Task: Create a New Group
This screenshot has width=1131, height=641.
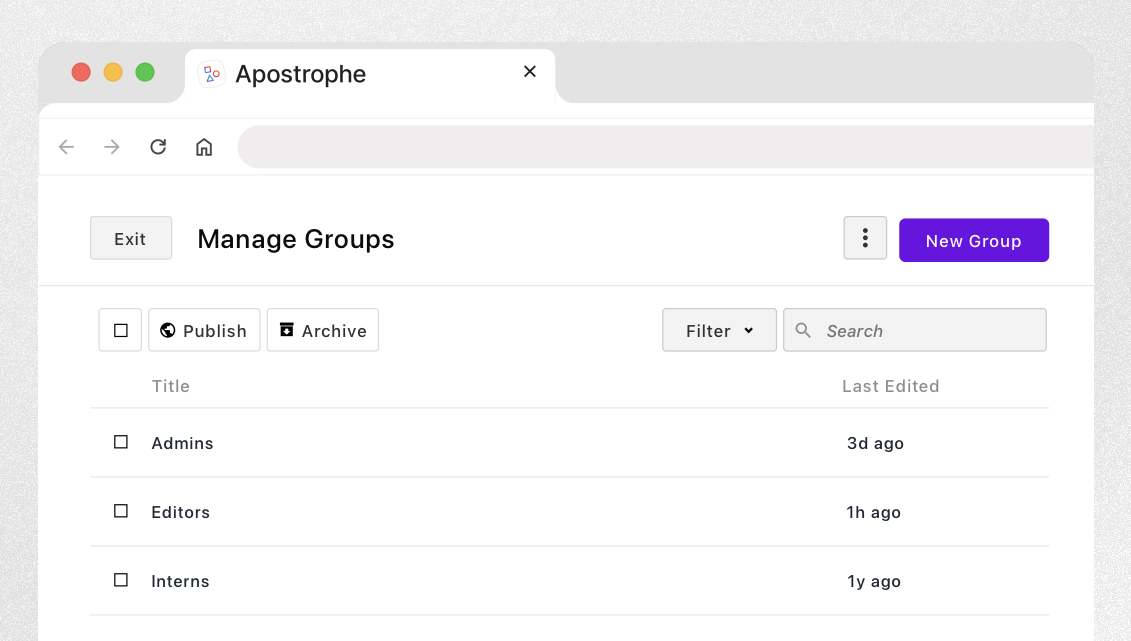Action: (x=973, y=240)
